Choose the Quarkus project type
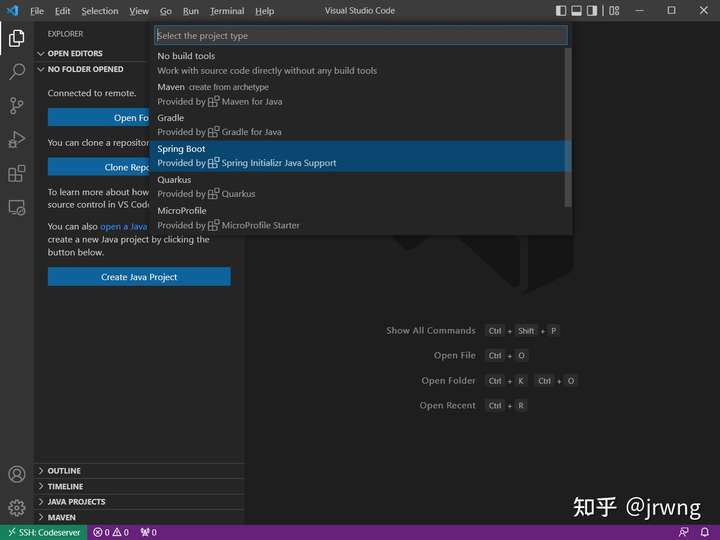Viewport: 720px width, 540px height. (358, 187)
